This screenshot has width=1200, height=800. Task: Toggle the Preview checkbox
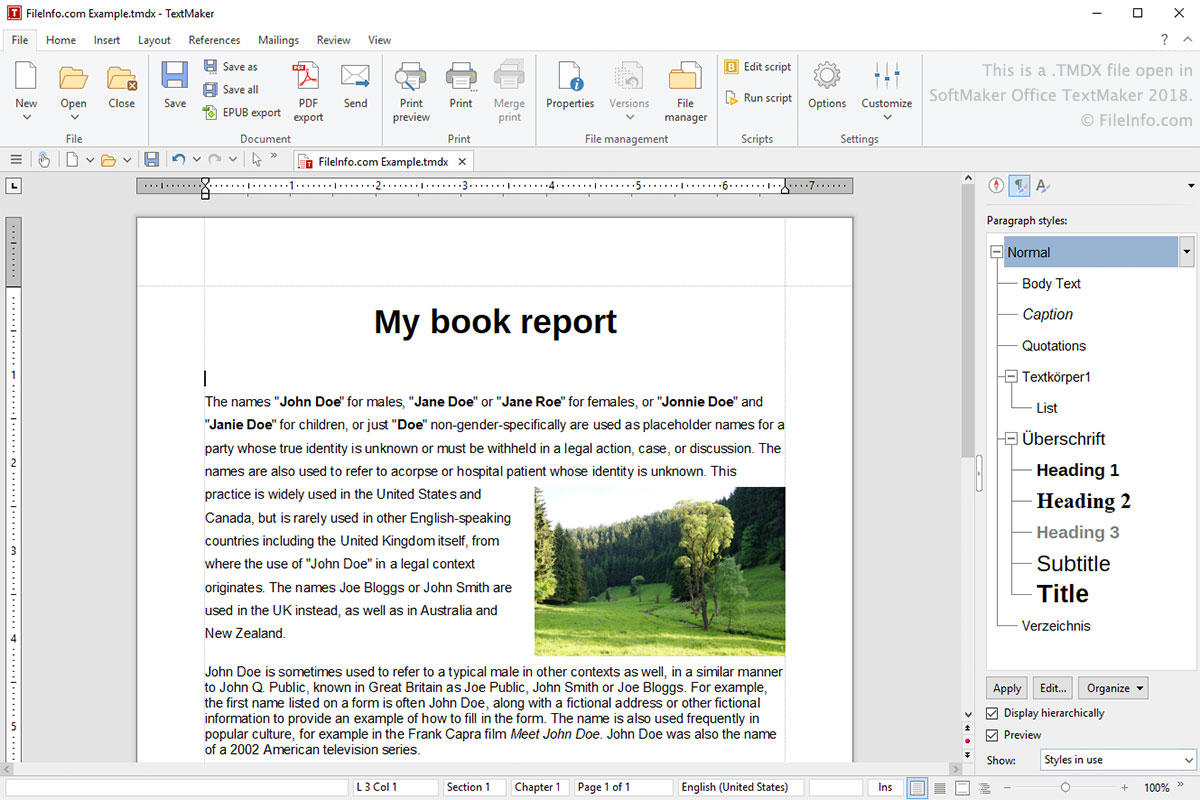pyautogui.click(x=992, y=735)
